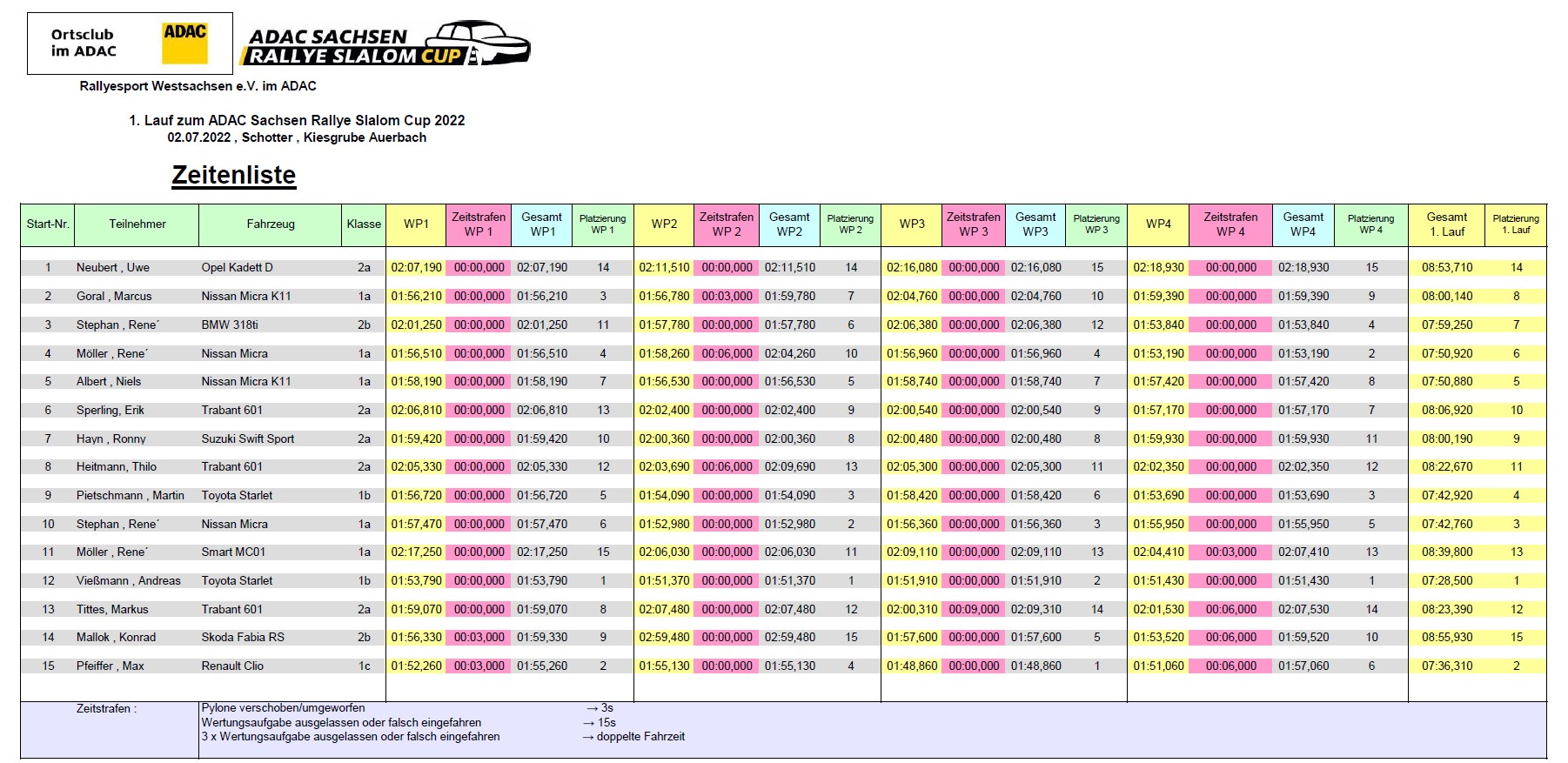Select the "Ortsclub im ADAC" text
The image size is (1568, 763).
(x=84, y=43)
